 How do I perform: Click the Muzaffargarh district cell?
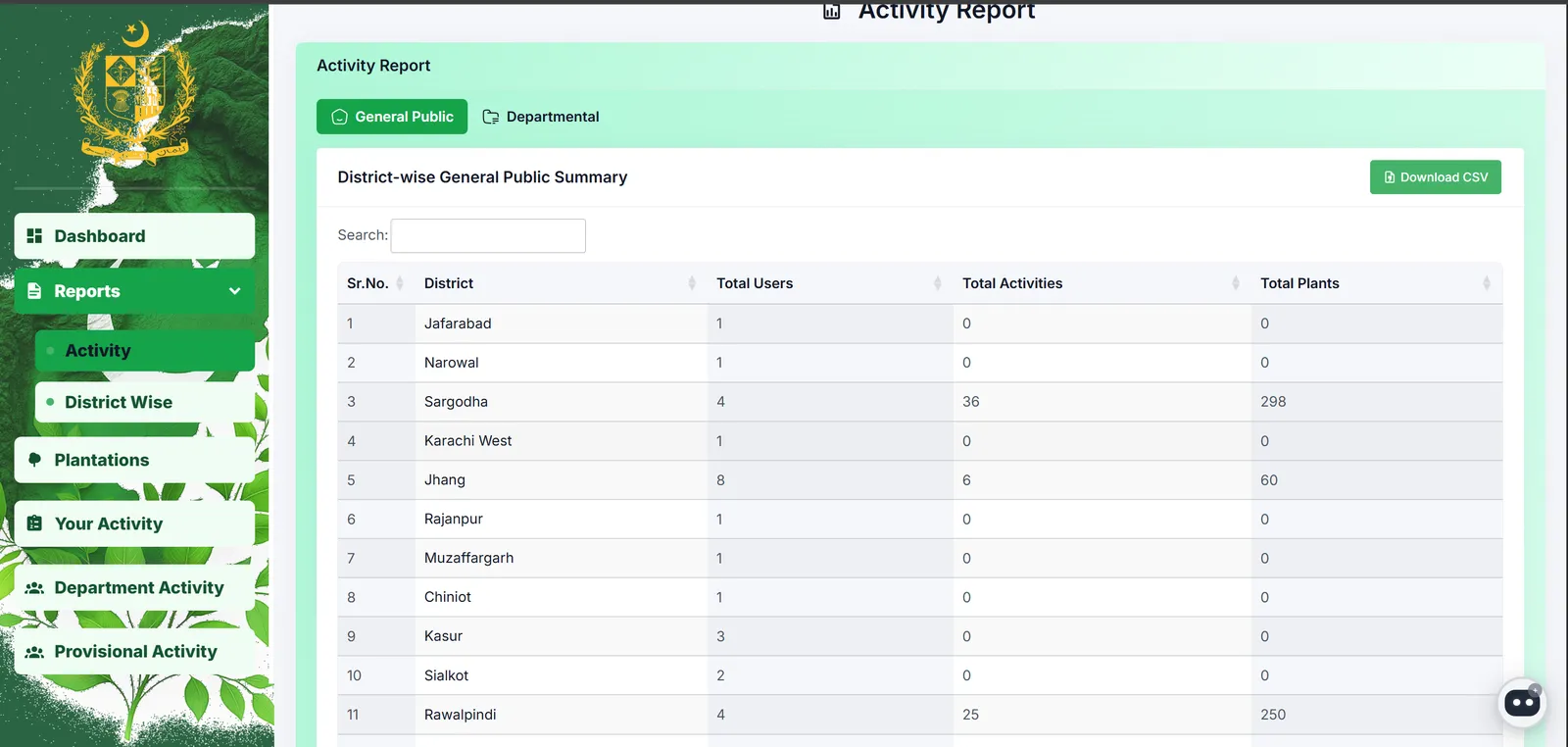(x=561, y=558)
